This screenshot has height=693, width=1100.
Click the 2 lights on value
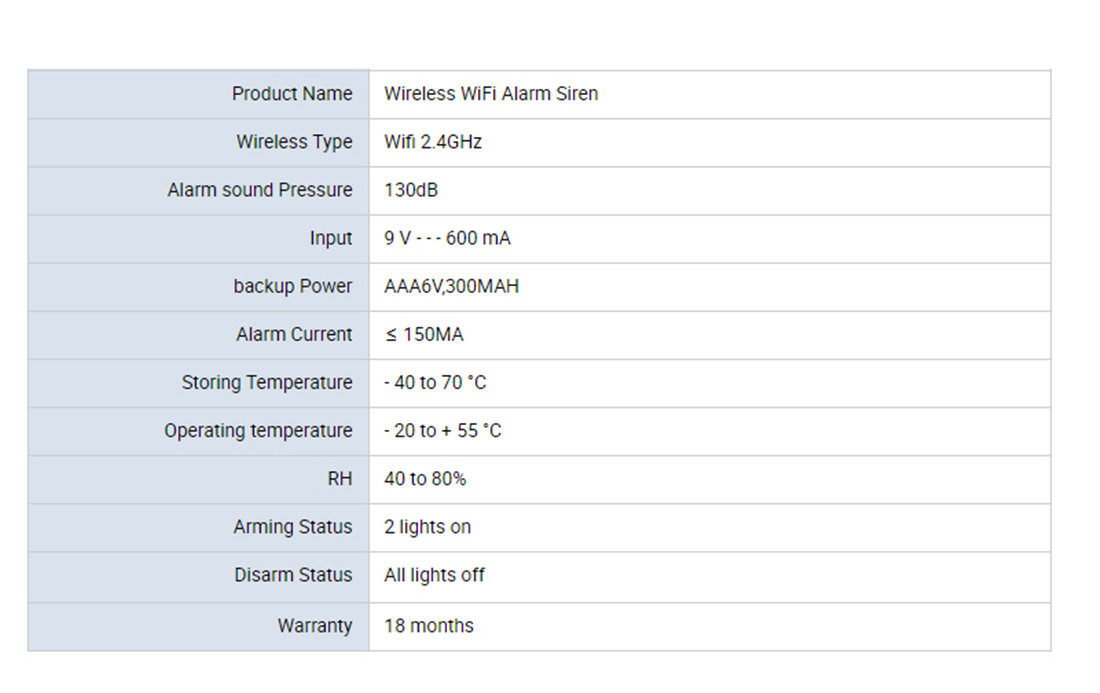[x=427, y=526]
